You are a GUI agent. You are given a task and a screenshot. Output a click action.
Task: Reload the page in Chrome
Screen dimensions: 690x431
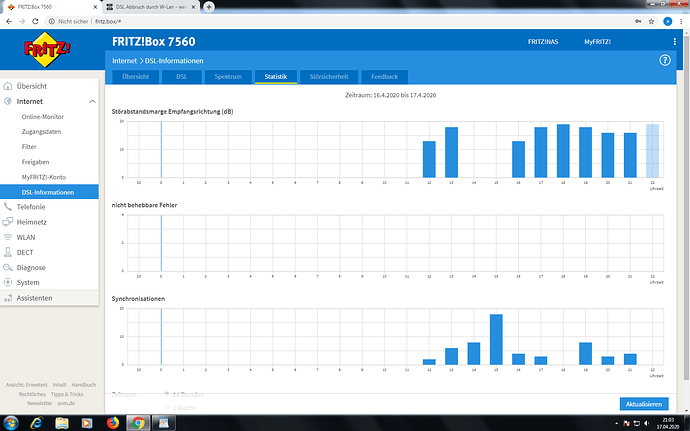[35, 21]
